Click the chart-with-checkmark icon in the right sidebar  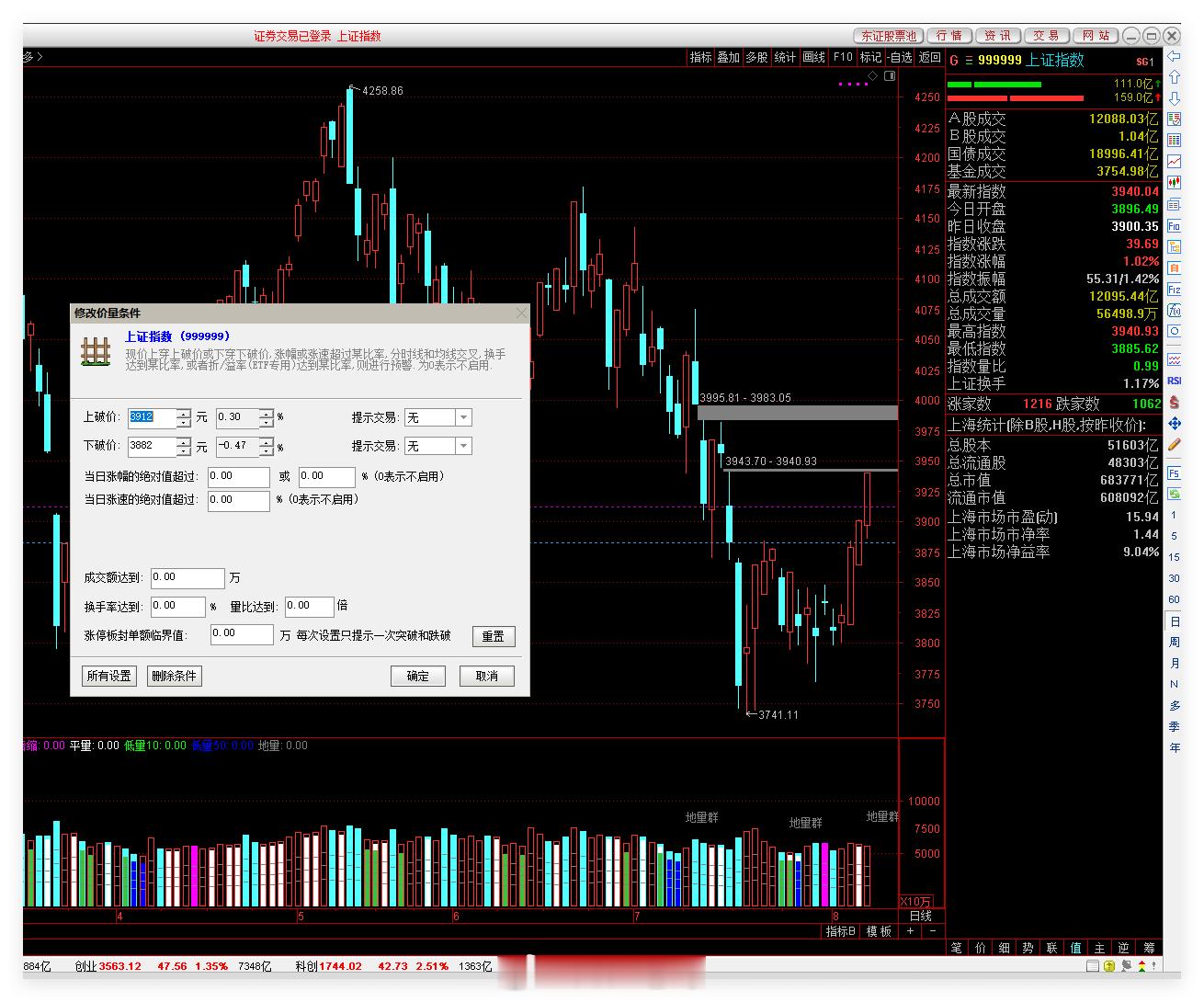[x=1174, y=119]
